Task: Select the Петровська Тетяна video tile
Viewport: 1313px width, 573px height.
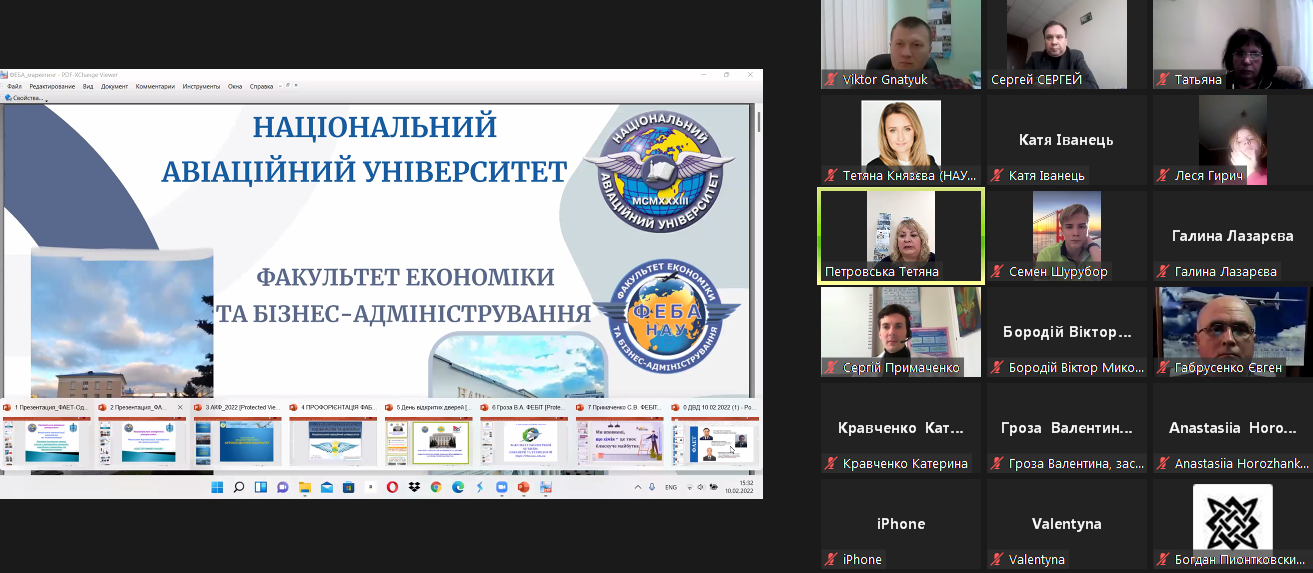Action: click(900, 236)
